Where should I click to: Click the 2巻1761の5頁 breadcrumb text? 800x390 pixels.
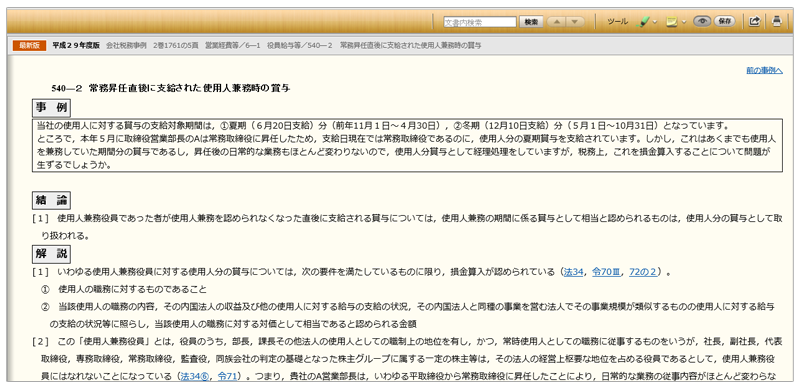(x=176, y=45)
